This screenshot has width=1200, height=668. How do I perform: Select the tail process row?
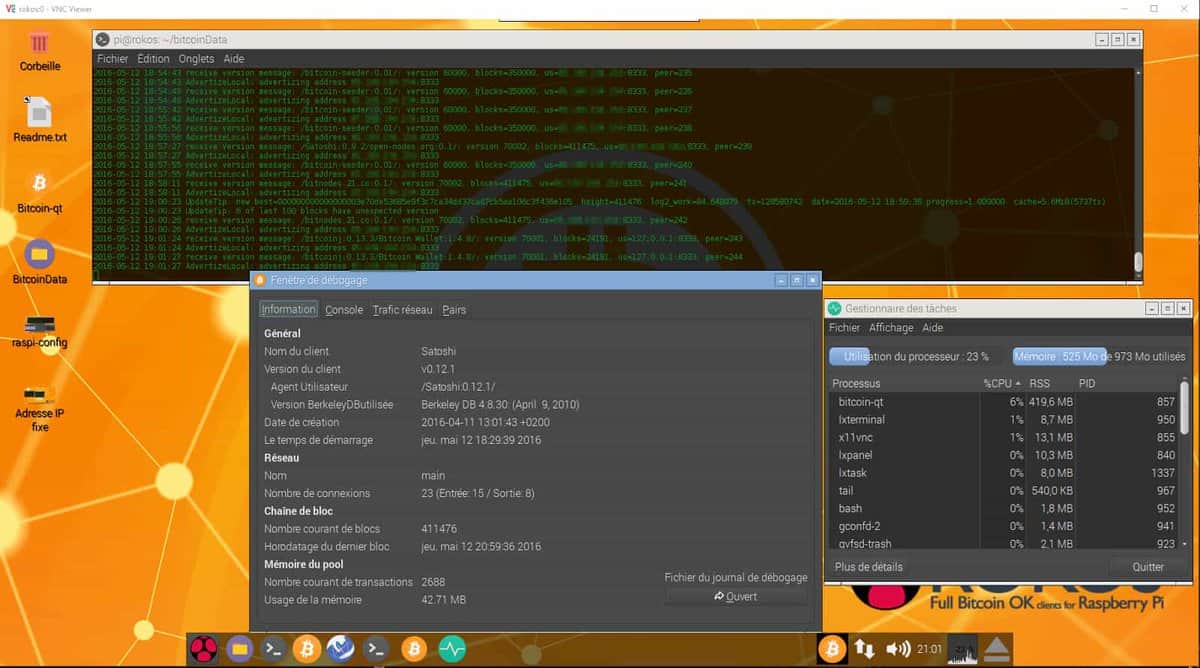(x=1003, y=491)
